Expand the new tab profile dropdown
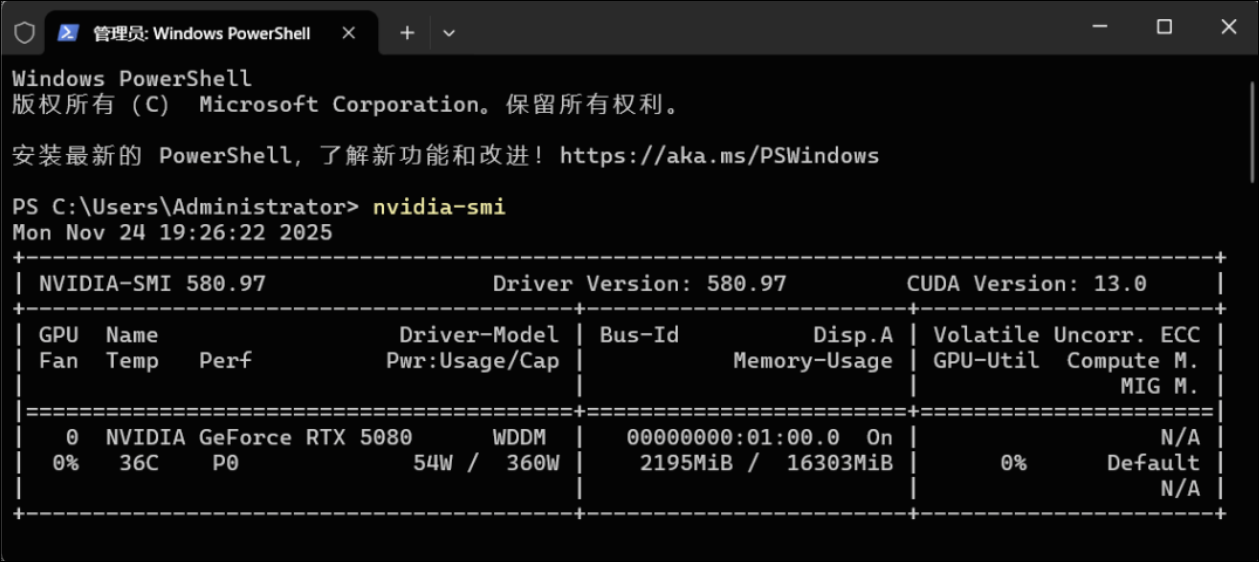The image size is (1259, 562). [x=449, y=33]
